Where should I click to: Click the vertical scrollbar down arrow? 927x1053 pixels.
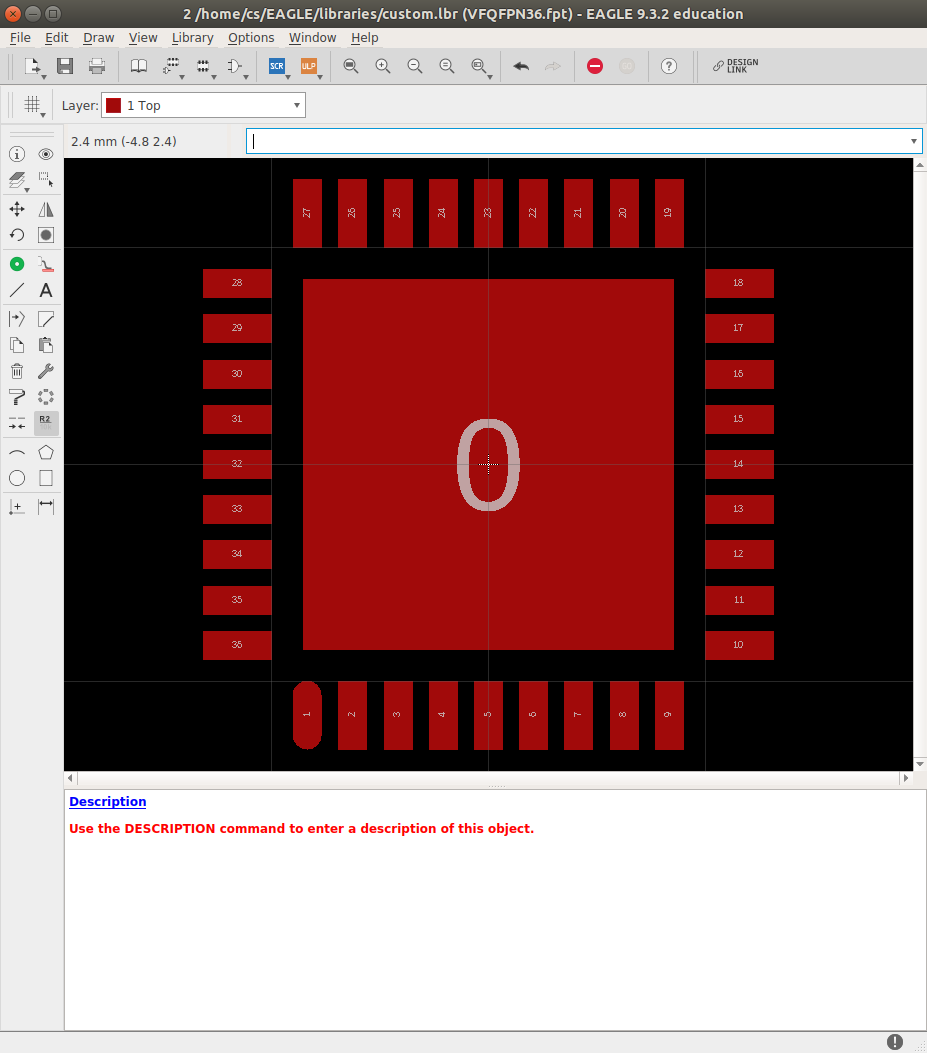pyautogui.click(x=920, y=764)
